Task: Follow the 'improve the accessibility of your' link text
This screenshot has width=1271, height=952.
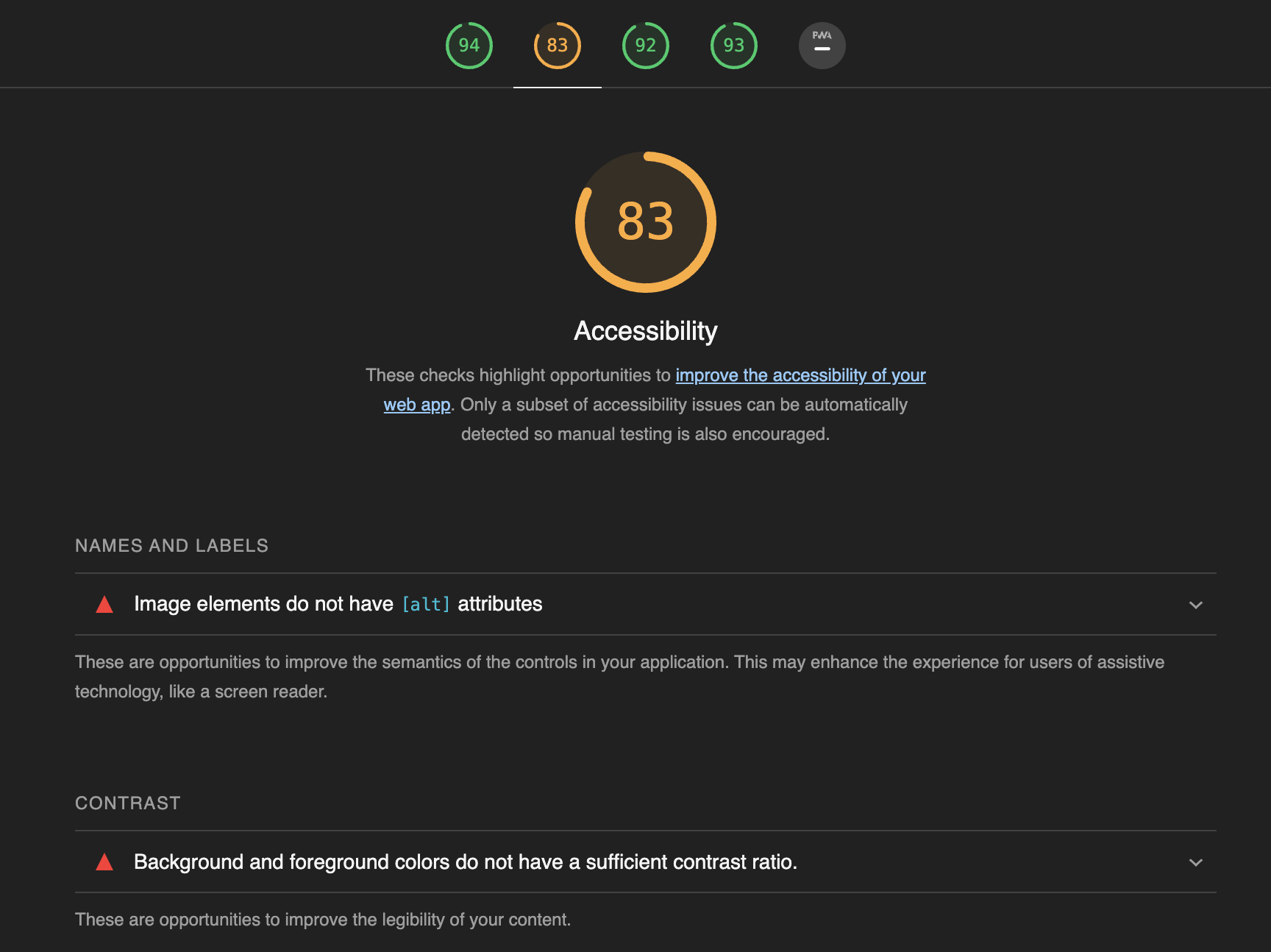Action: tap(800, 375)
